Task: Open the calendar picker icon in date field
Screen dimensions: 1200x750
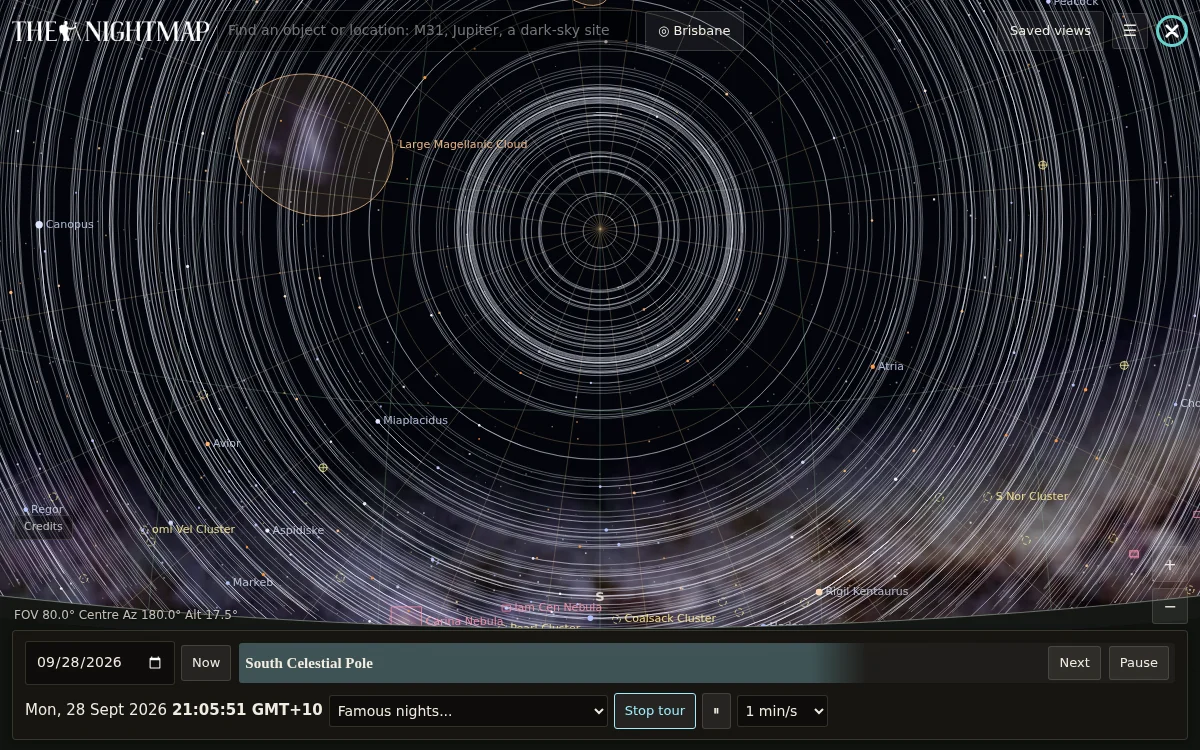Action: [155, 663]
